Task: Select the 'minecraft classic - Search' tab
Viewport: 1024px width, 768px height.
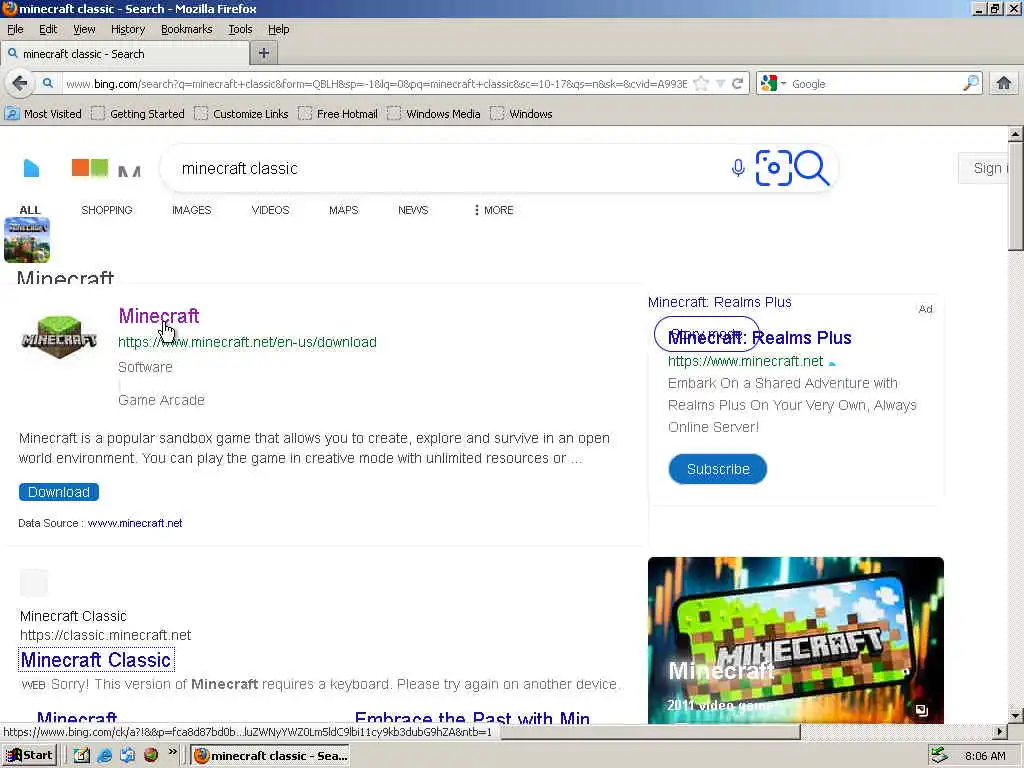Action: point(125,54)
